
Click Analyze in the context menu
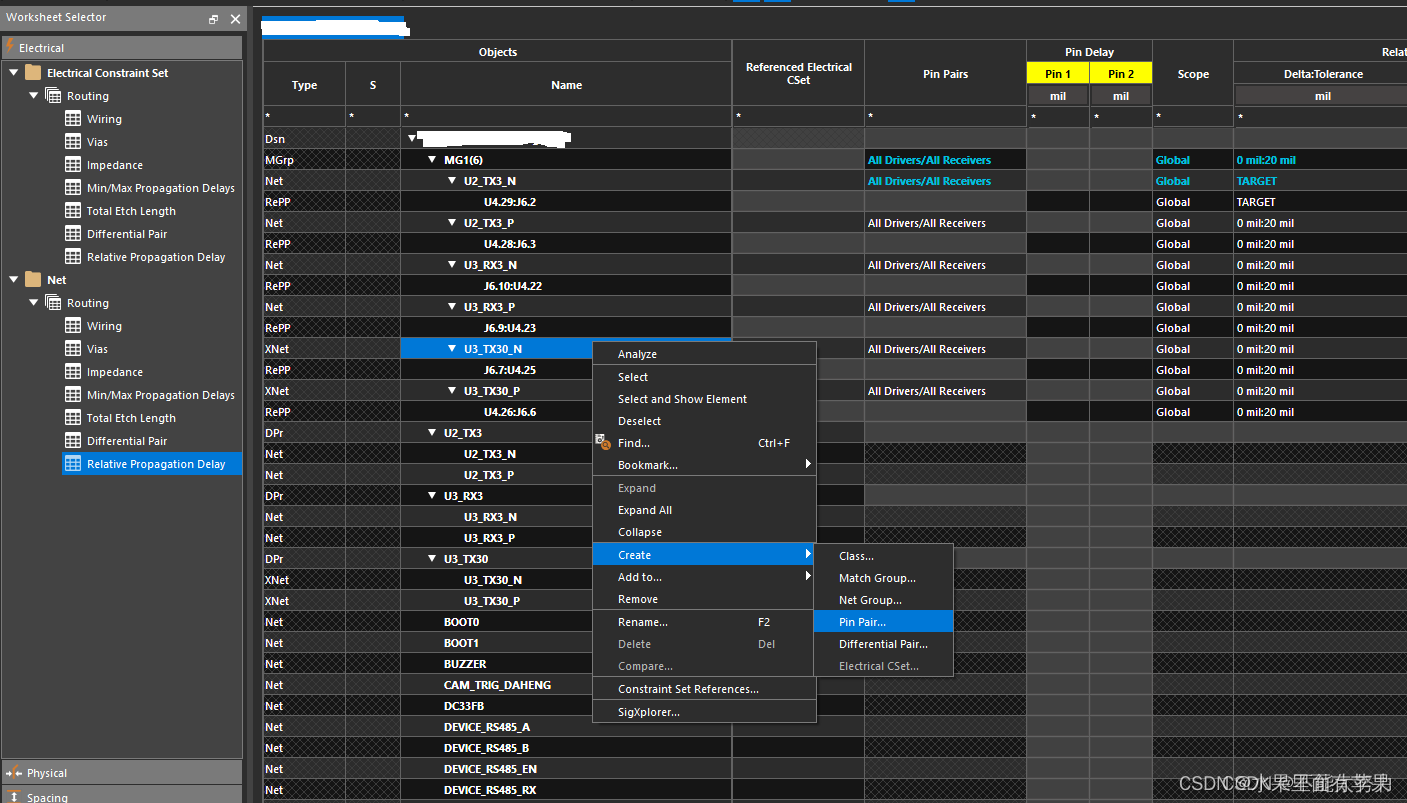[637, 354]
